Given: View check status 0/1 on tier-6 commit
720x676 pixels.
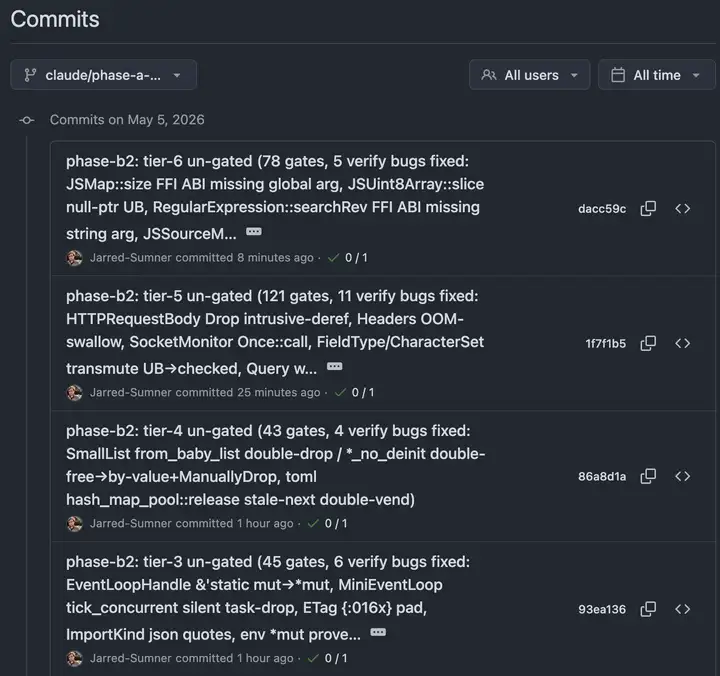Looking at the screenshot, I should pos(348,258).
